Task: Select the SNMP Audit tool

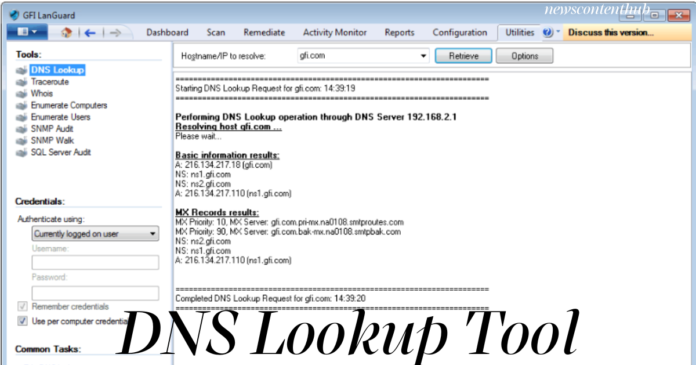Action: click(52, 129)
